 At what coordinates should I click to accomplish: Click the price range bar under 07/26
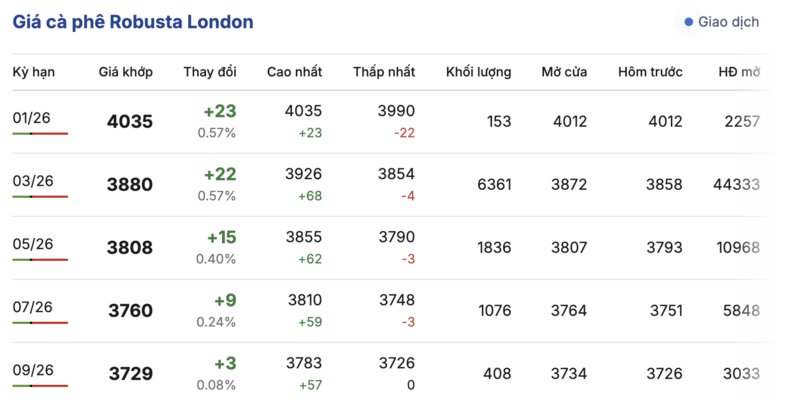point(40,323)
